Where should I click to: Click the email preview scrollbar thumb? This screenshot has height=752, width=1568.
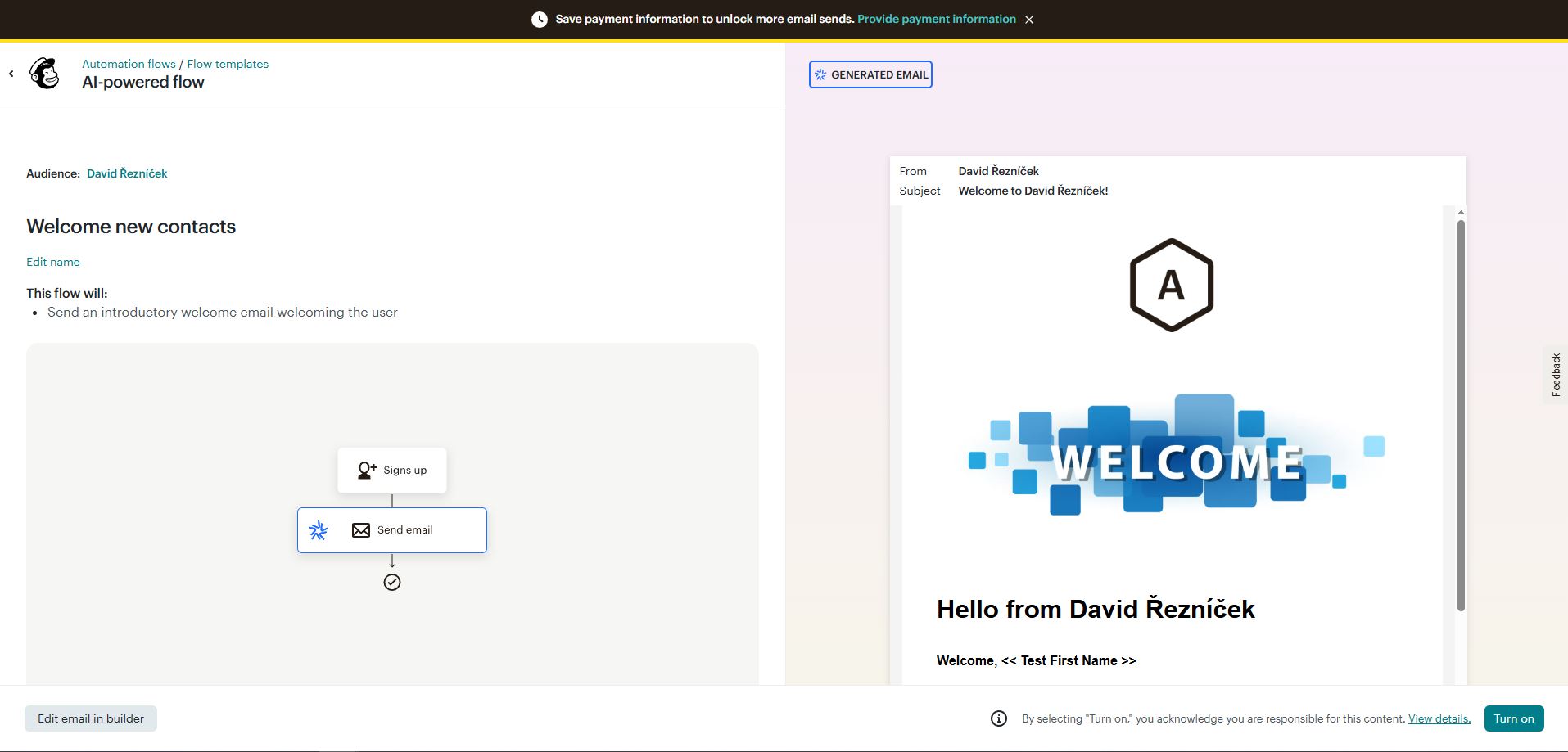[x=1461, y=415]
